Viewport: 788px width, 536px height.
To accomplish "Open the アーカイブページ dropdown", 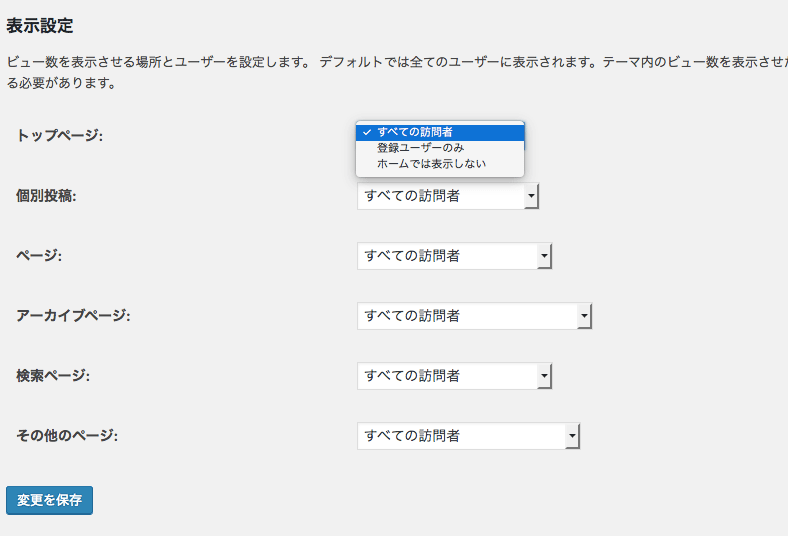I will (474, 316).
